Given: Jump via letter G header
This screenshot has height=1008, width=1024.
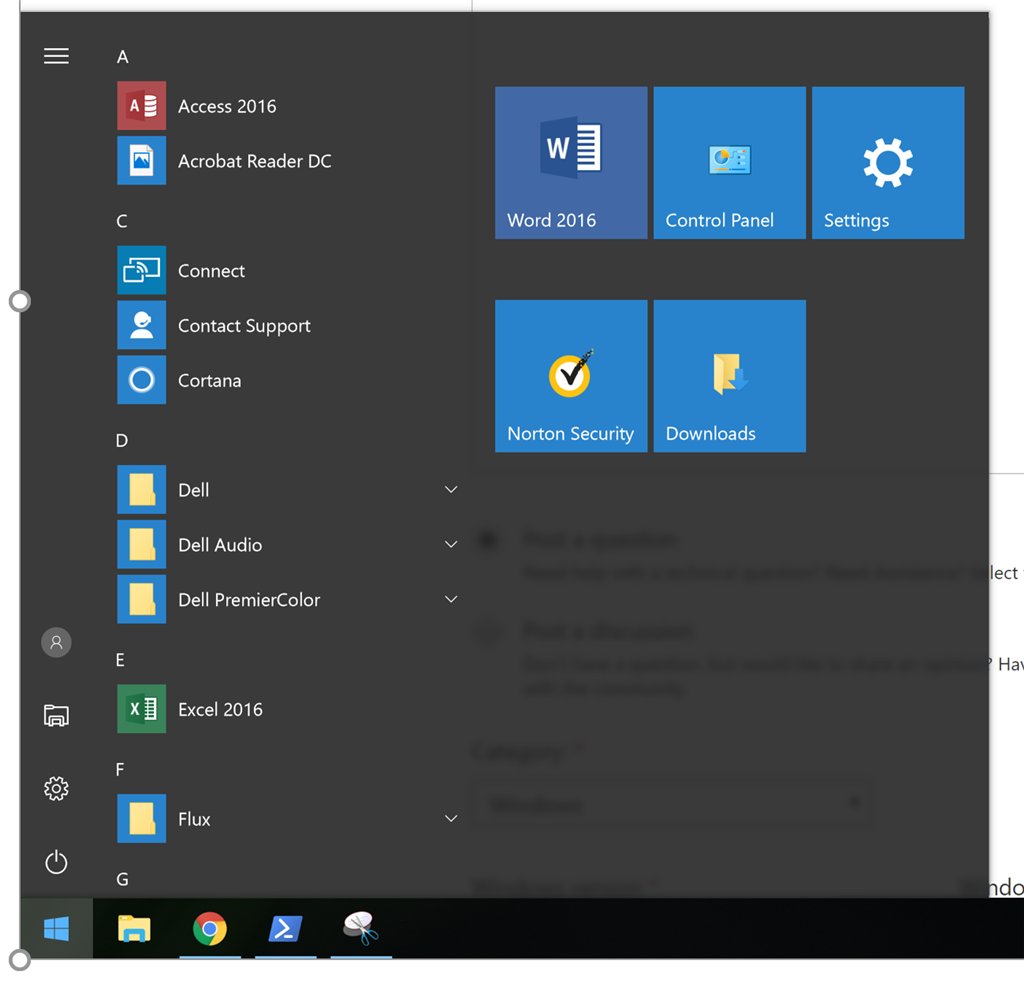Looking at the screenshot, I should click(122, 879).
